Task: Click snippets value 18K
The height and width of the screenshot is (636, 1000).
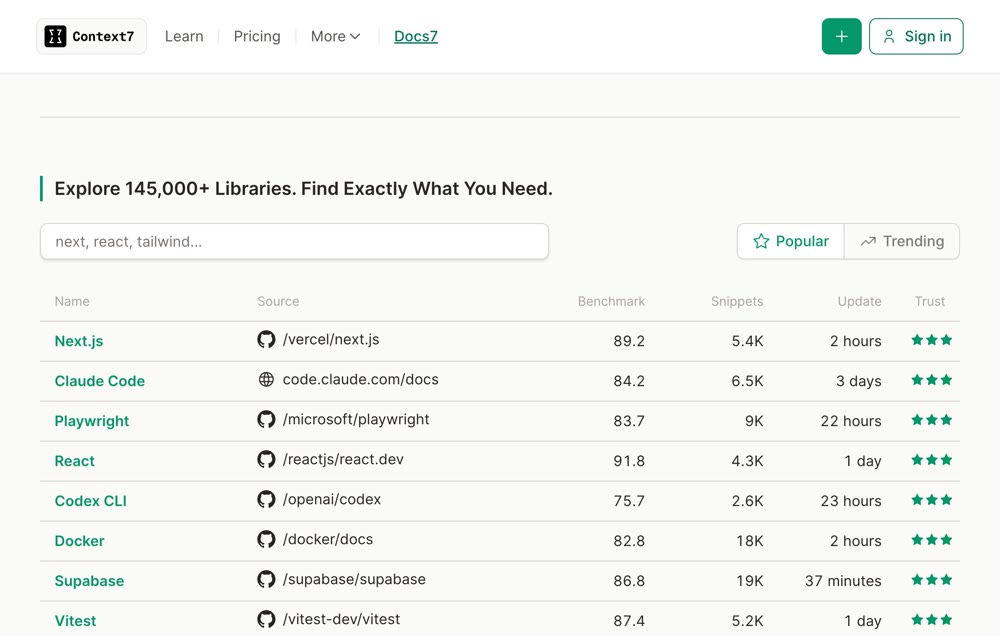Action: (x=749, y=541)
